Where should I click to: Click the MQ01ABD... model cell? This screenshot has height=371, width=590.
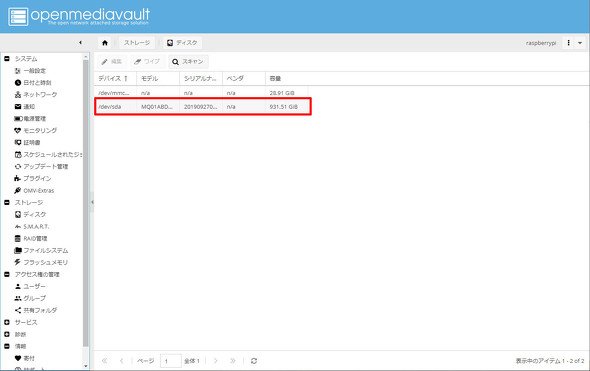click(157, 107)
